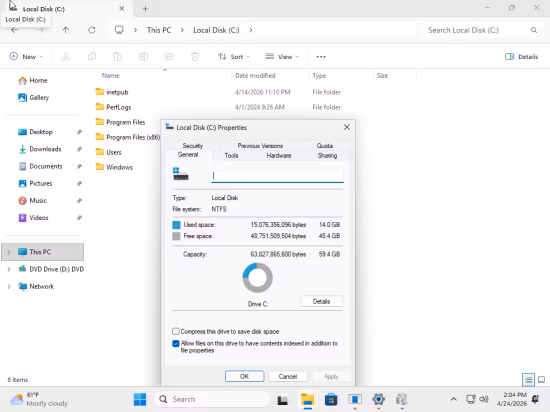Close the Properties dialog
Viewport: 550px width, 412px height.
click(x=347, y=127)
